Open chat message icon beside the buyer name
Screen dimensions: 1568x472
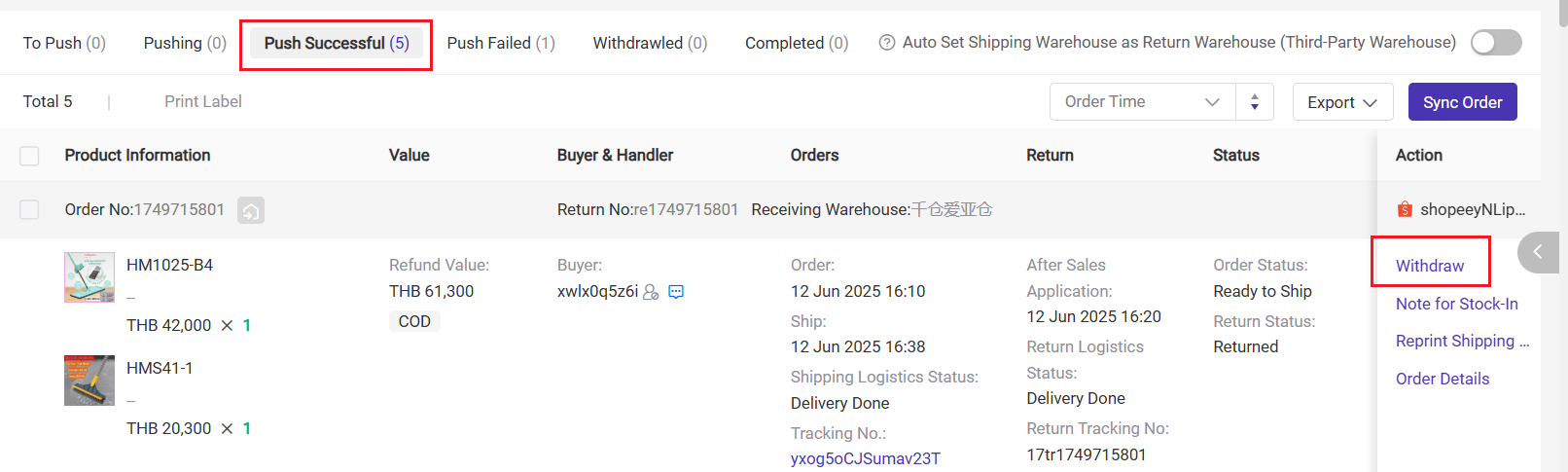tap(676, 292)
